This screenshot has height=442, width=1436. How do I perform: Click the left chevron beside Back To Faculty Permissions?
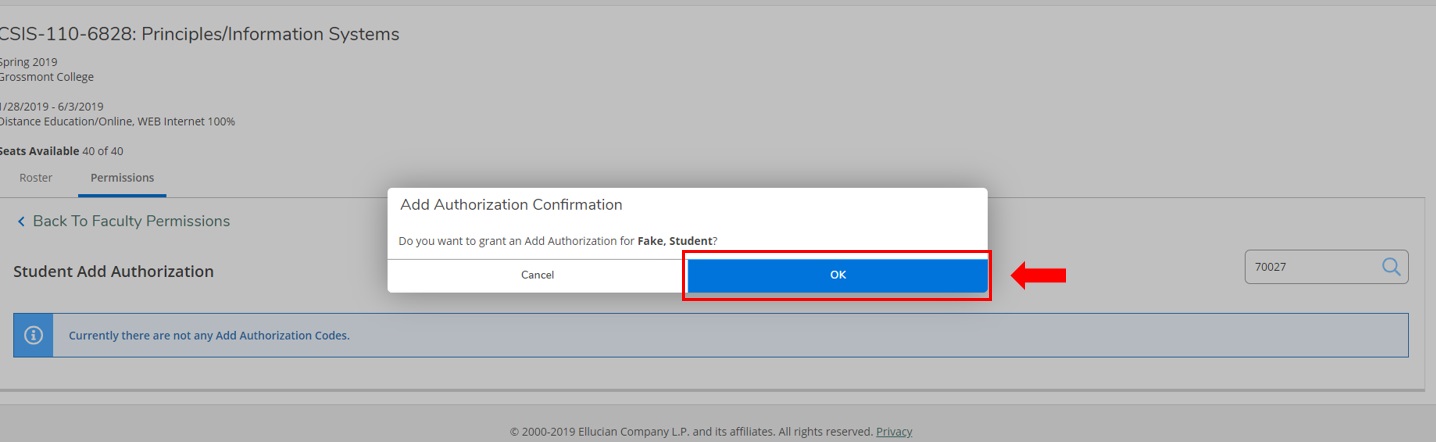21,221
